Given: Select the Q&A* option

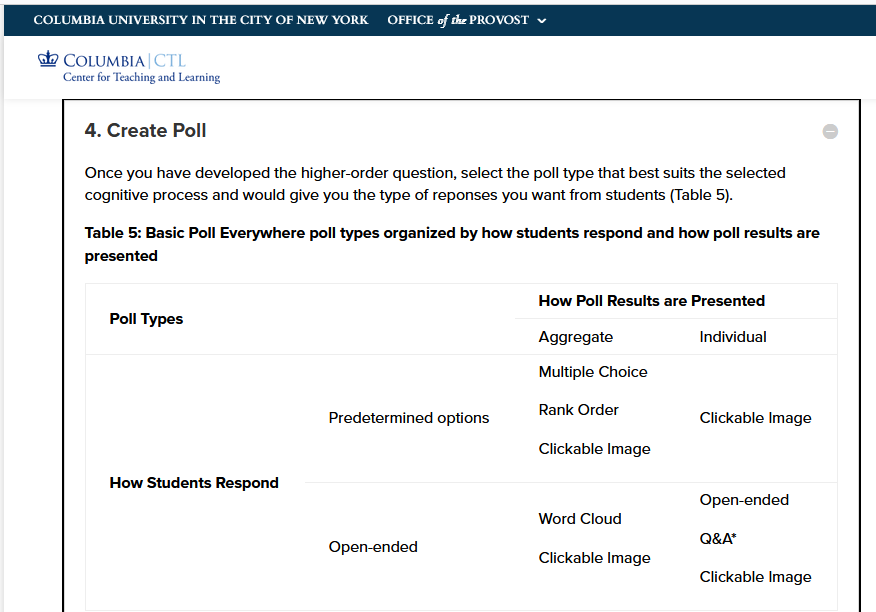Looking at the screenshot, I should click(x=716, y=538).
